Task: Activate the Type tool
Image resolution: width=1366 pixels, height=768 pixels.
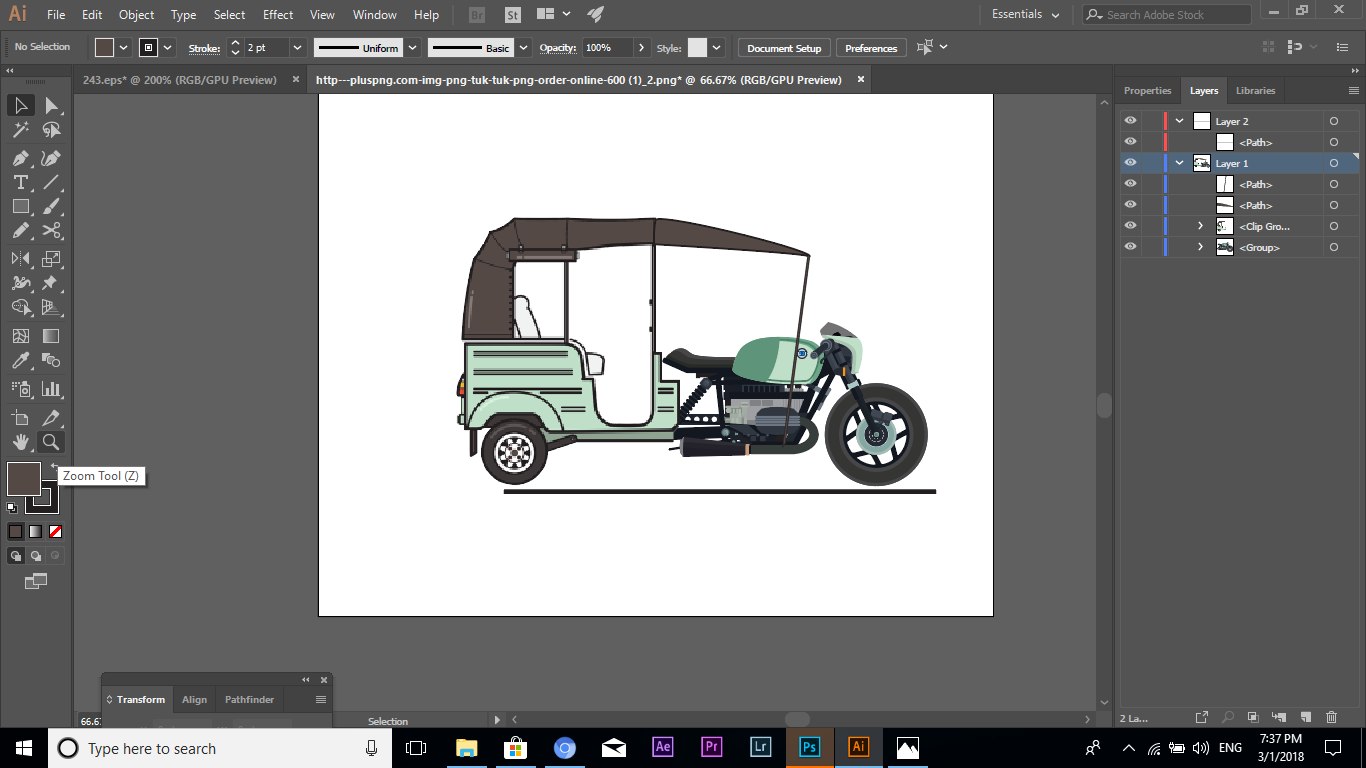Action: coord(20,182)
